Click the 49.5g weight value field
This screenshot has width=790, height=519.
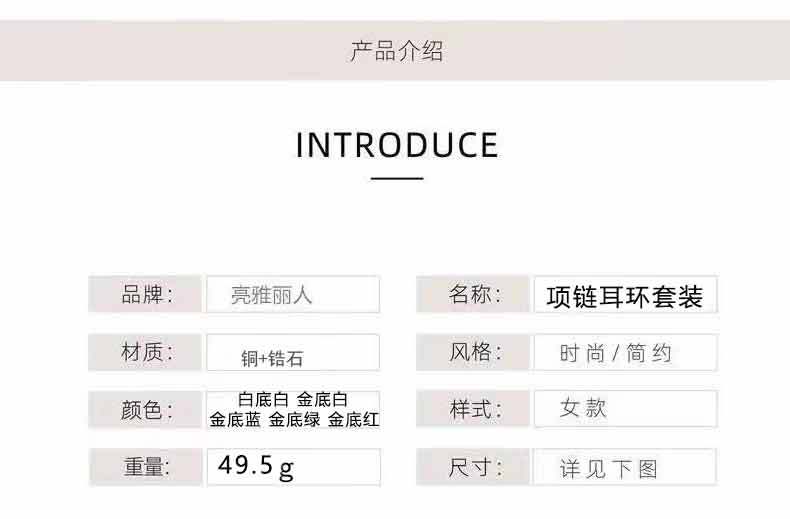point(292,466)
